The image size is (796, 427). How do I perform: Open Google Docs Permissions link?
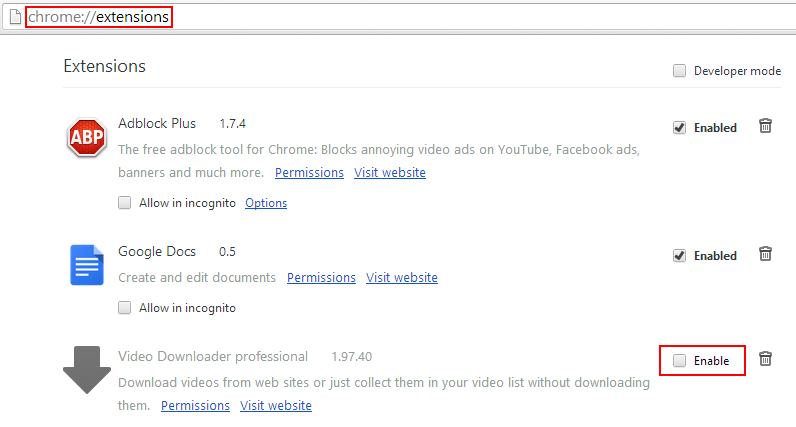(x=321, y=278)
